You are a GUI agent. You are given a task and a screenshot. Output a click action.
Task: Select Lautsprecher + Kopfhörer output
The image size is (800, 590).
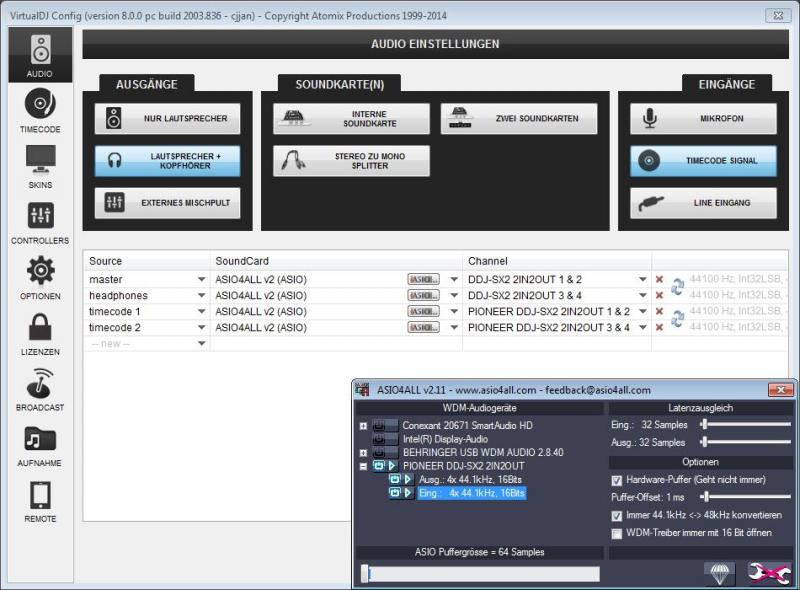(x=167, y=161)
